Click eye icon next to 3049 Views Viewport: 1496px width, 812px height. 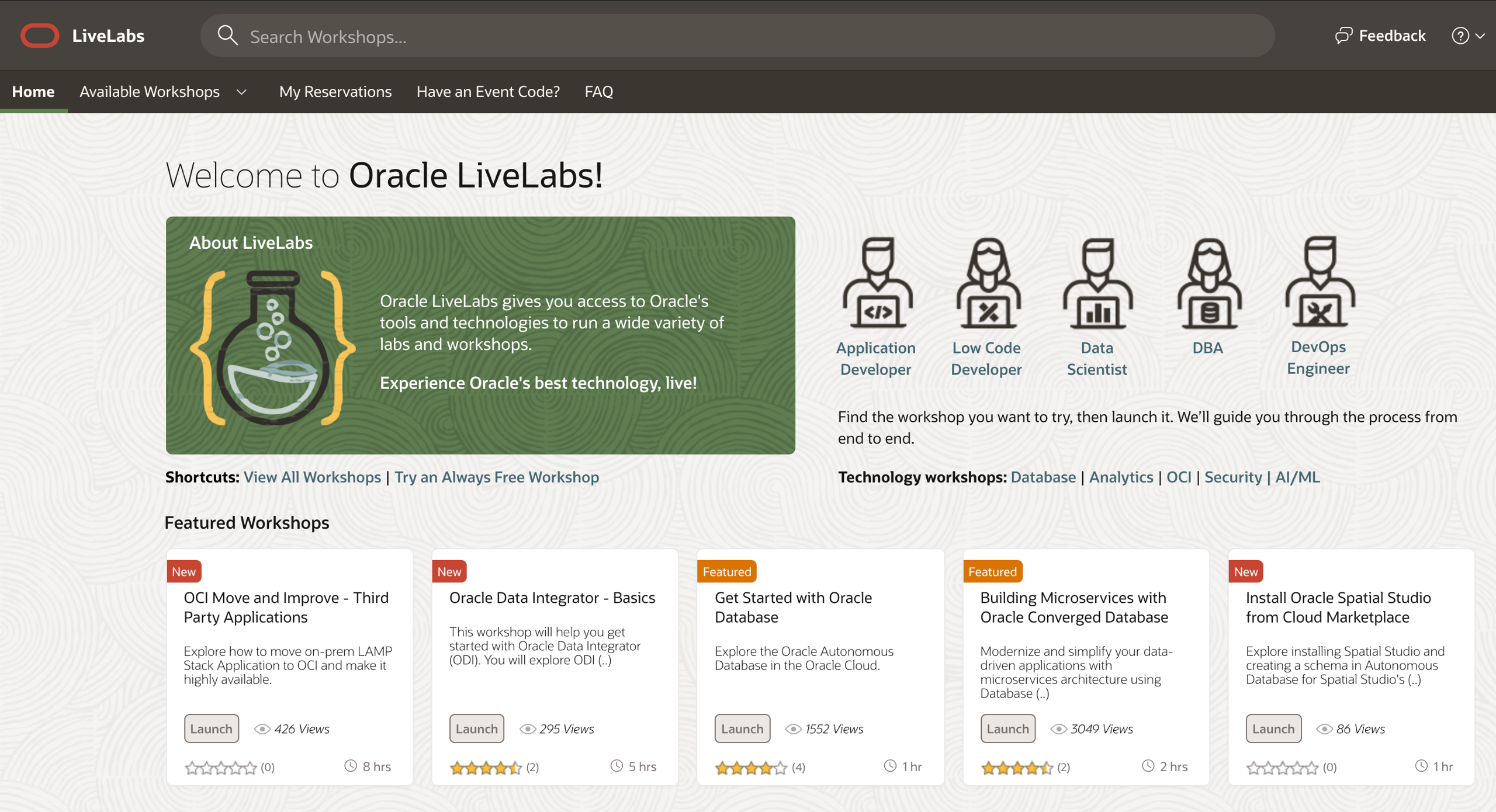1058,728
